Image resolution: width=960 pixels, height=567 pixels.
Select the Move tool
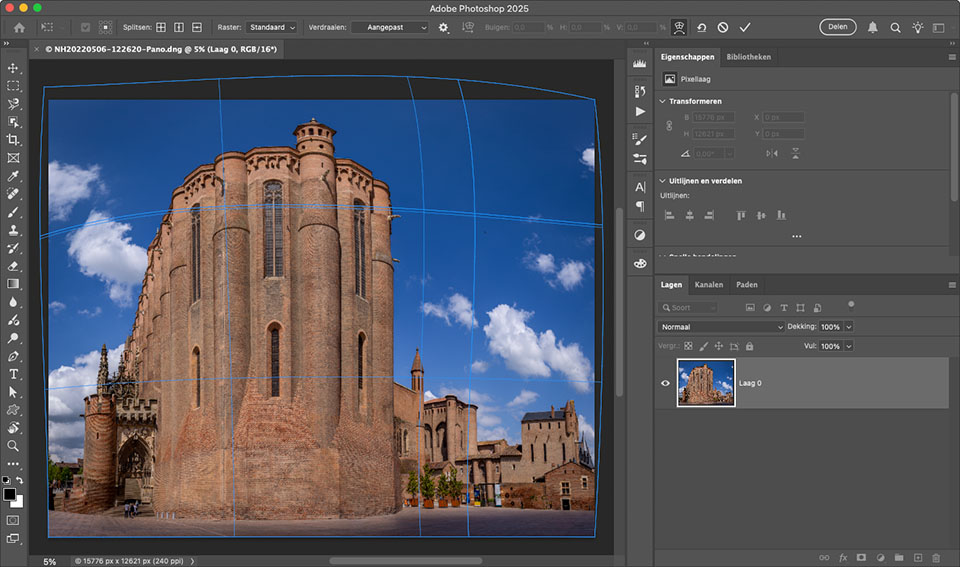click(x=13, y=68)
